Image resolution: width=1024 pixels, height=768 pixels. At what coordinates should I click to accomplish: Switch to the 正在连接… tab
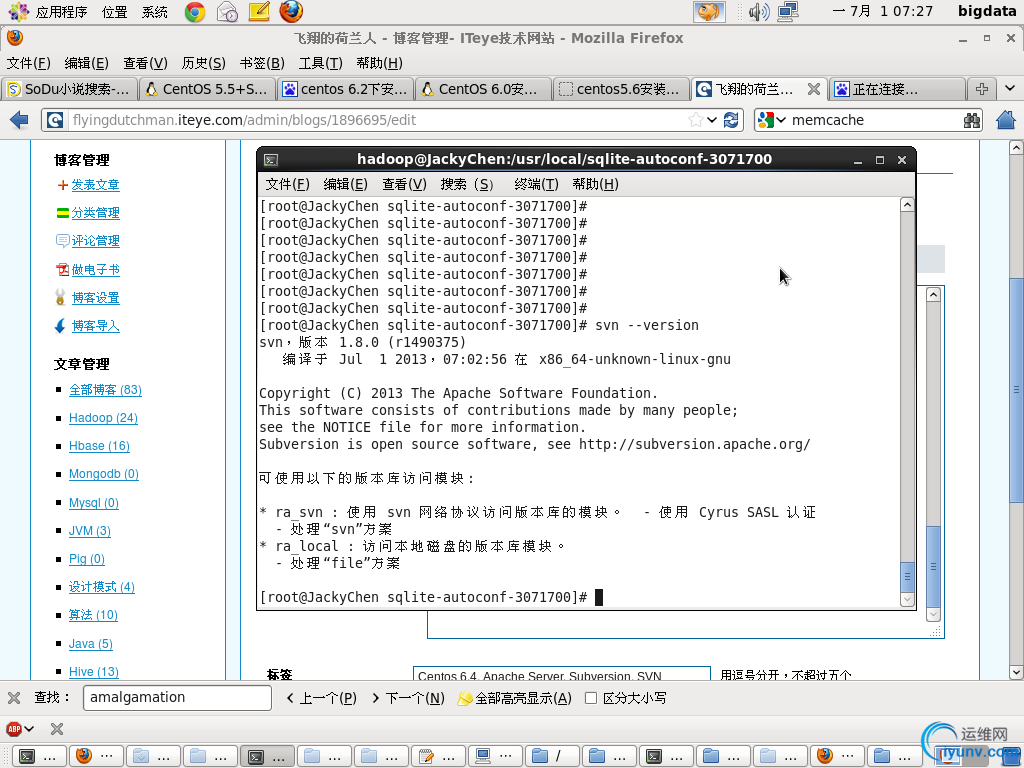pyautogui.click(x=898, y=89)
